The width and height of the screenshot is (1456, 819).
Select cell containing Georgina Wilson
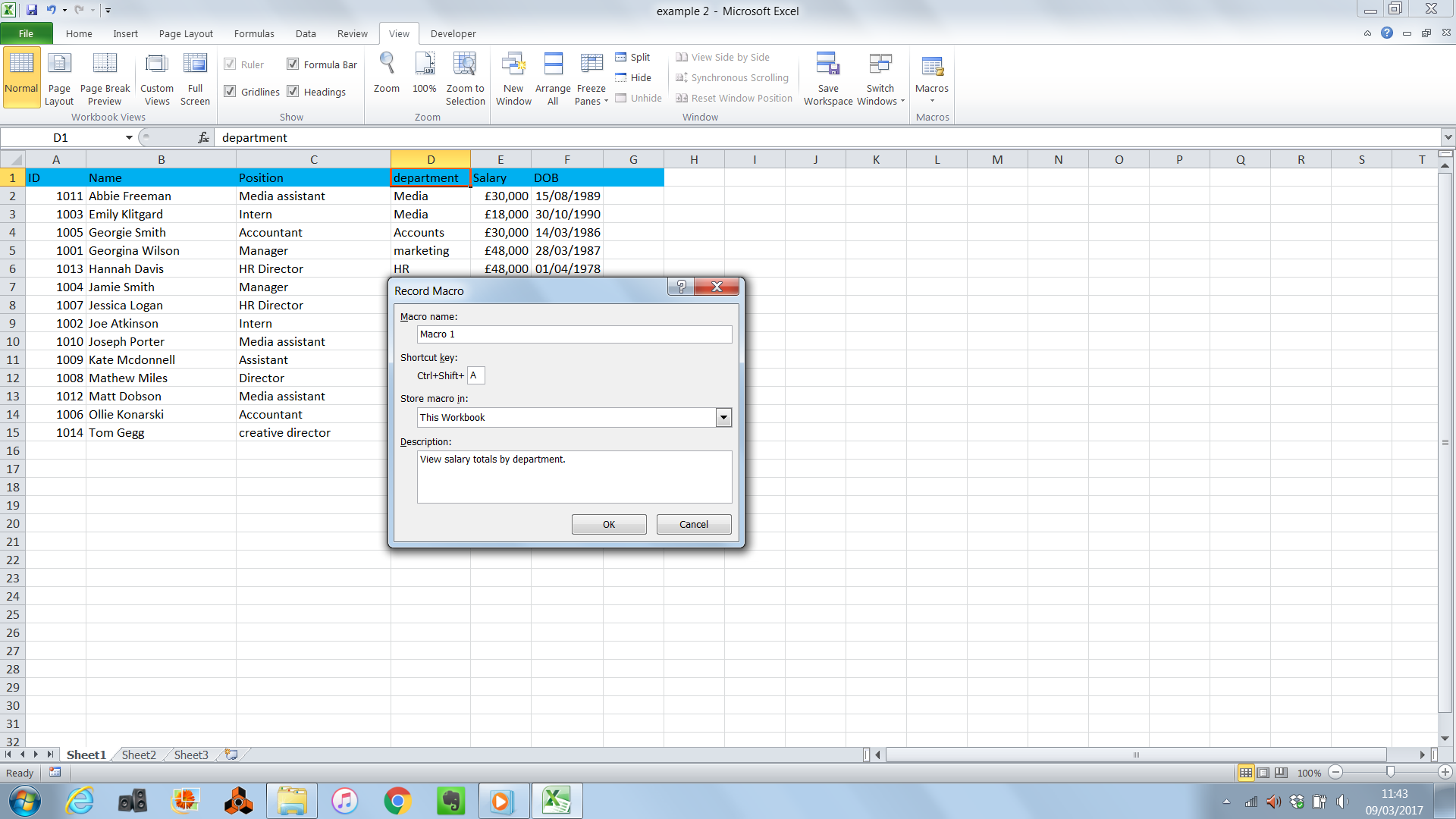tap(161, 250)
